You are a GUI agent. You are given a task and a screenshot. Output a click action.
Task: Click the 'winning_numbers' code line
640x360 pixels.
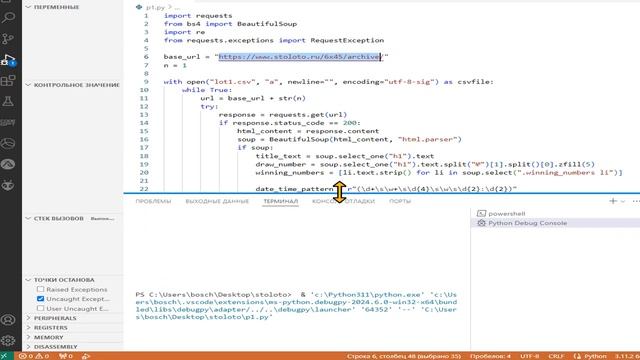click(439, 173)
